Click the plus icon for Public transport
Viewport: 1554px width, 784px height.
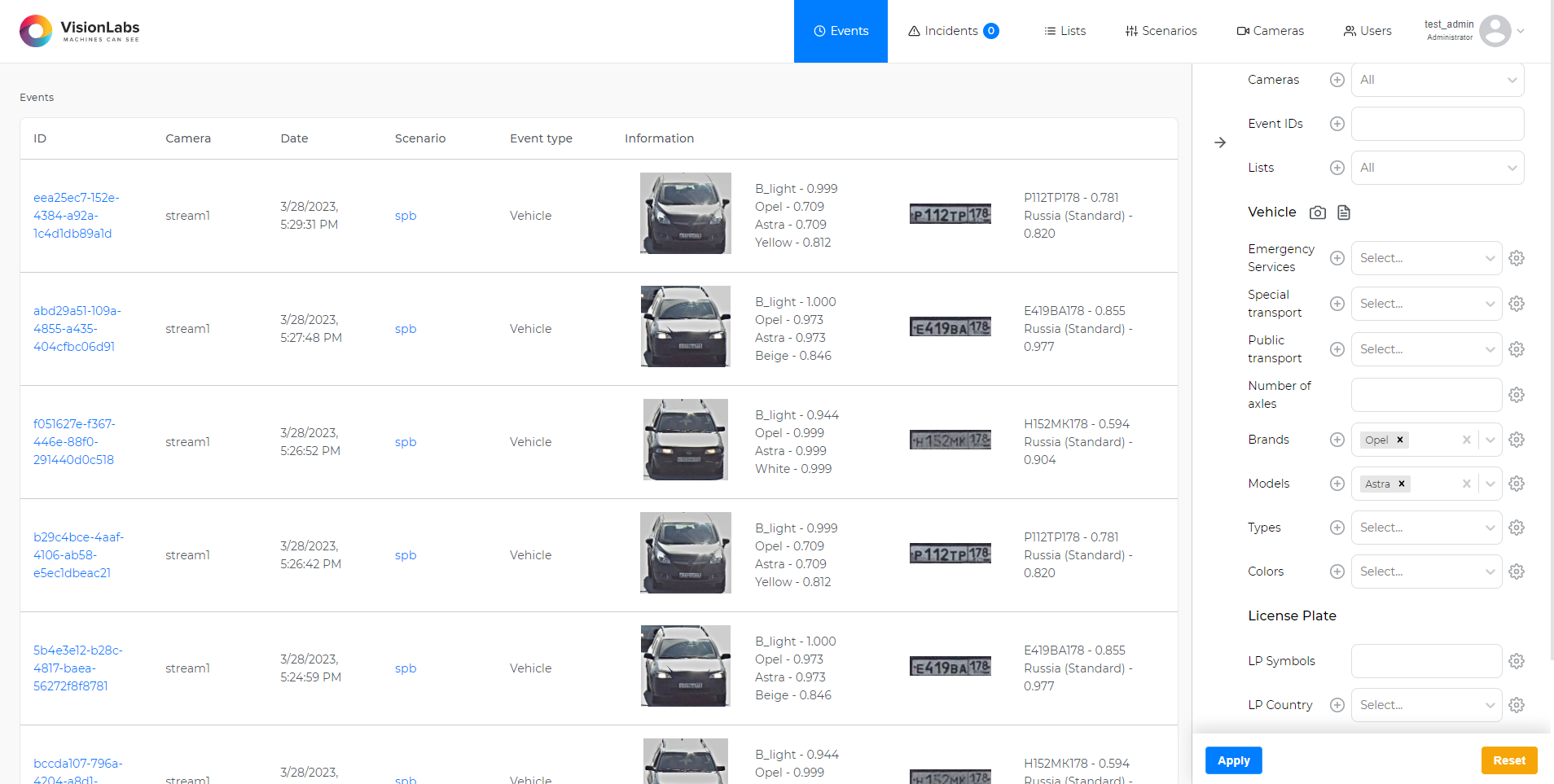(1337, 349)
